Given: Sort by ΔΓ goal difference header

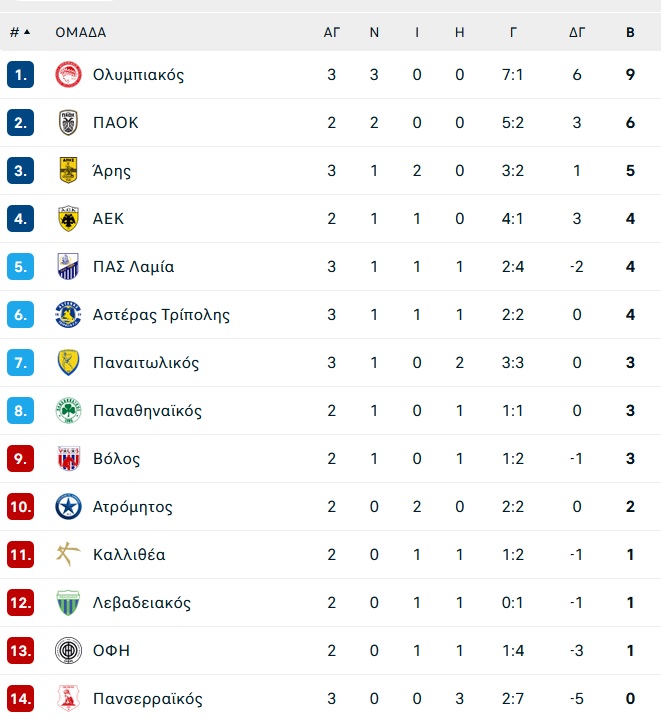Looking at the screenshot, I should [577, 32].
